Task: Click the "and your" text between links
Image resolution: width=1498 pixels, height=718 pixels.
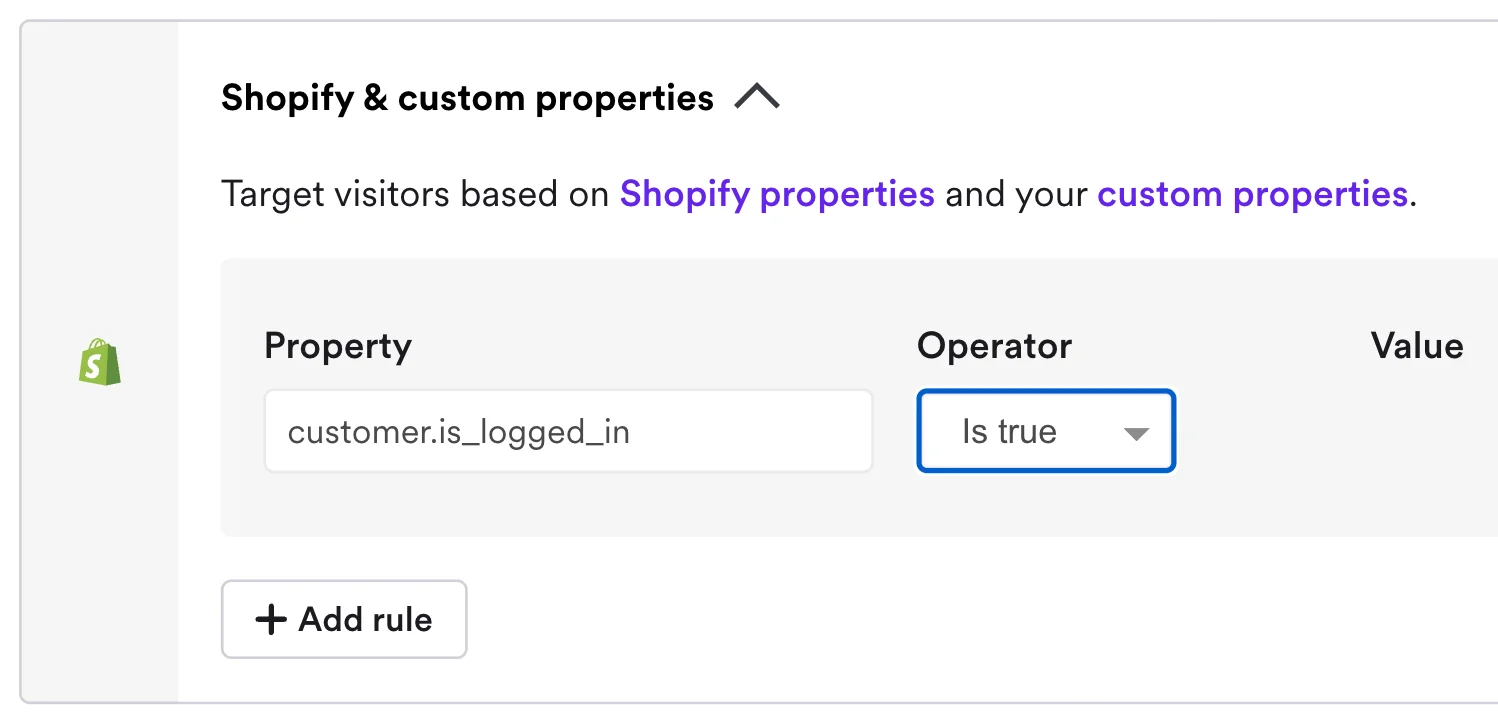Action: click(1015, 194)
